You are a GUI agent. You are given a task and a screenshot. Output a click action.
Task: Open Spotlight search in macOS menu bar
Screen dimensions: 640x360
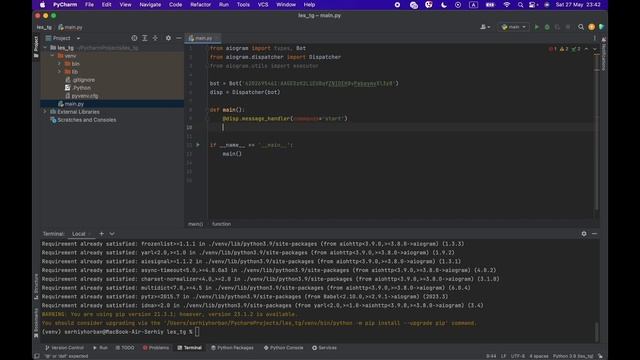tap(520, 5)
